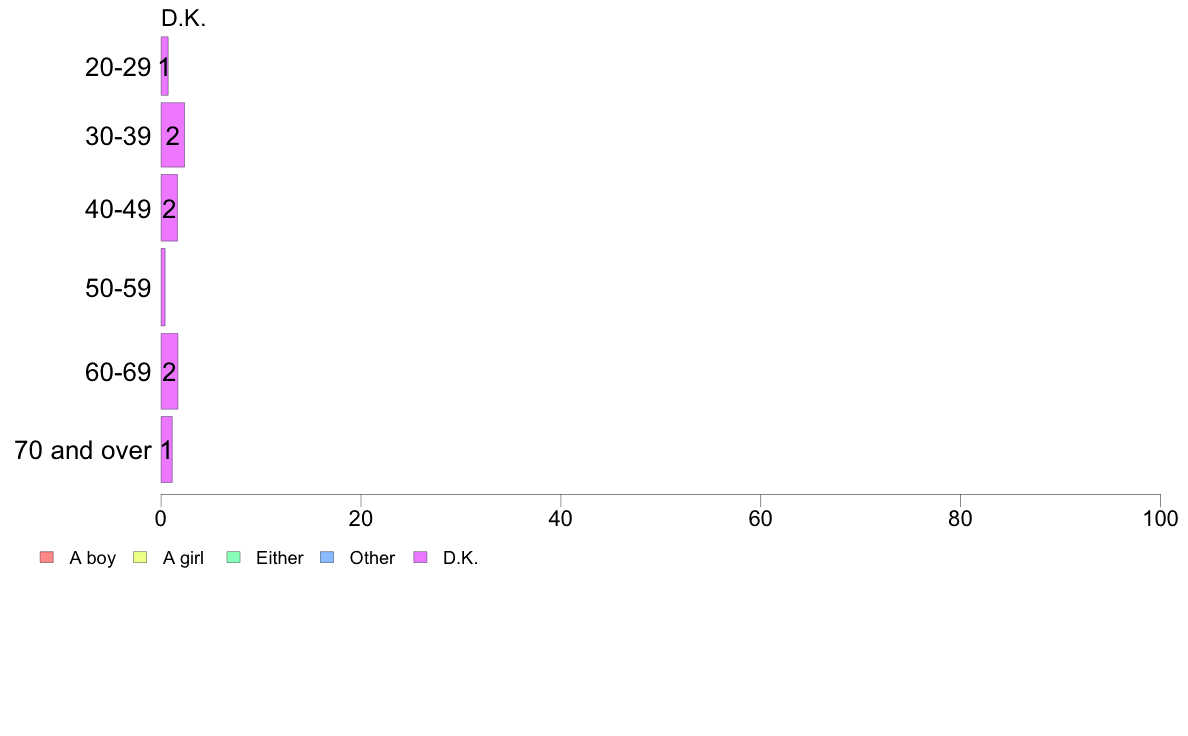Screen dimensions: 1188x736
Task: Click the 60 tick on the x-axis
Action: click(761, 518)
